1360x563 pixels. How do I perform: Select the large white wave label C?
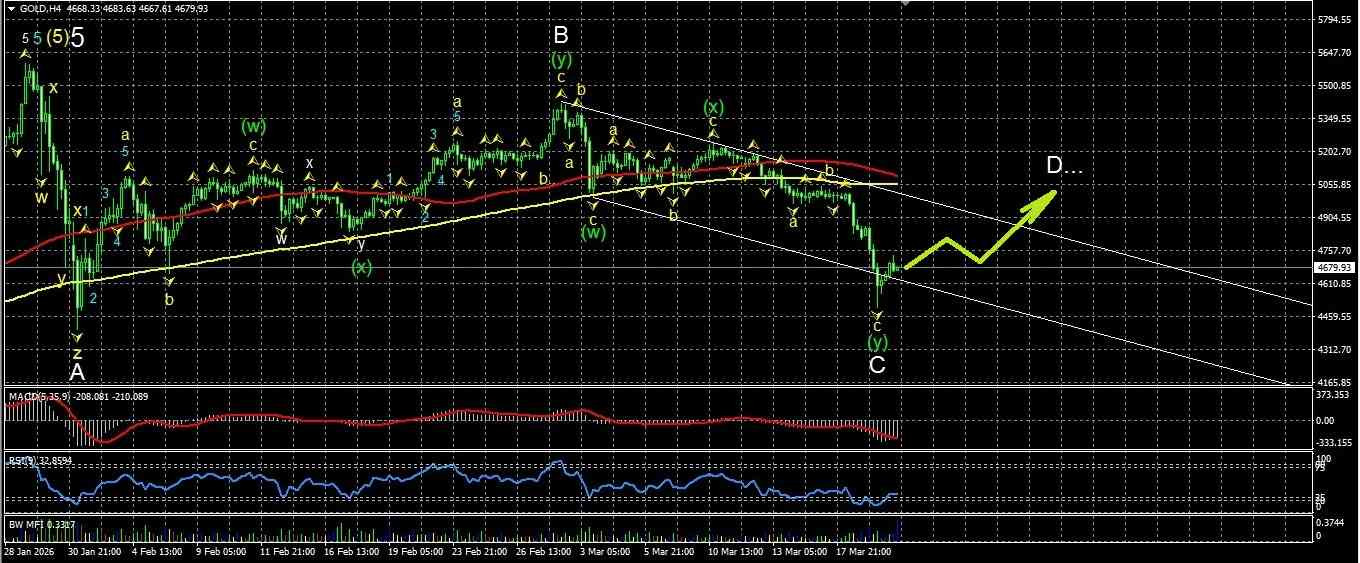(877, 365)
